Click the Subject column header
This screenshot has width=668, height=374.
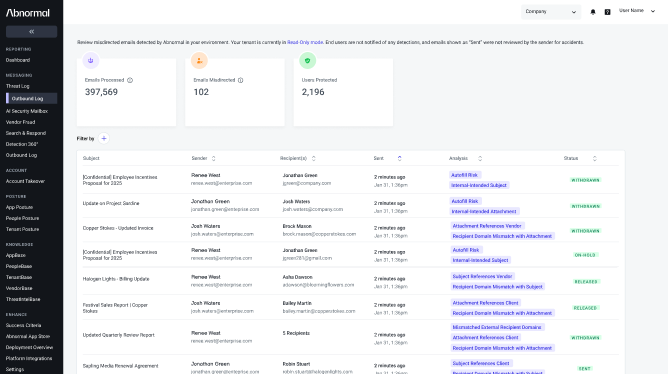point(91,158)
